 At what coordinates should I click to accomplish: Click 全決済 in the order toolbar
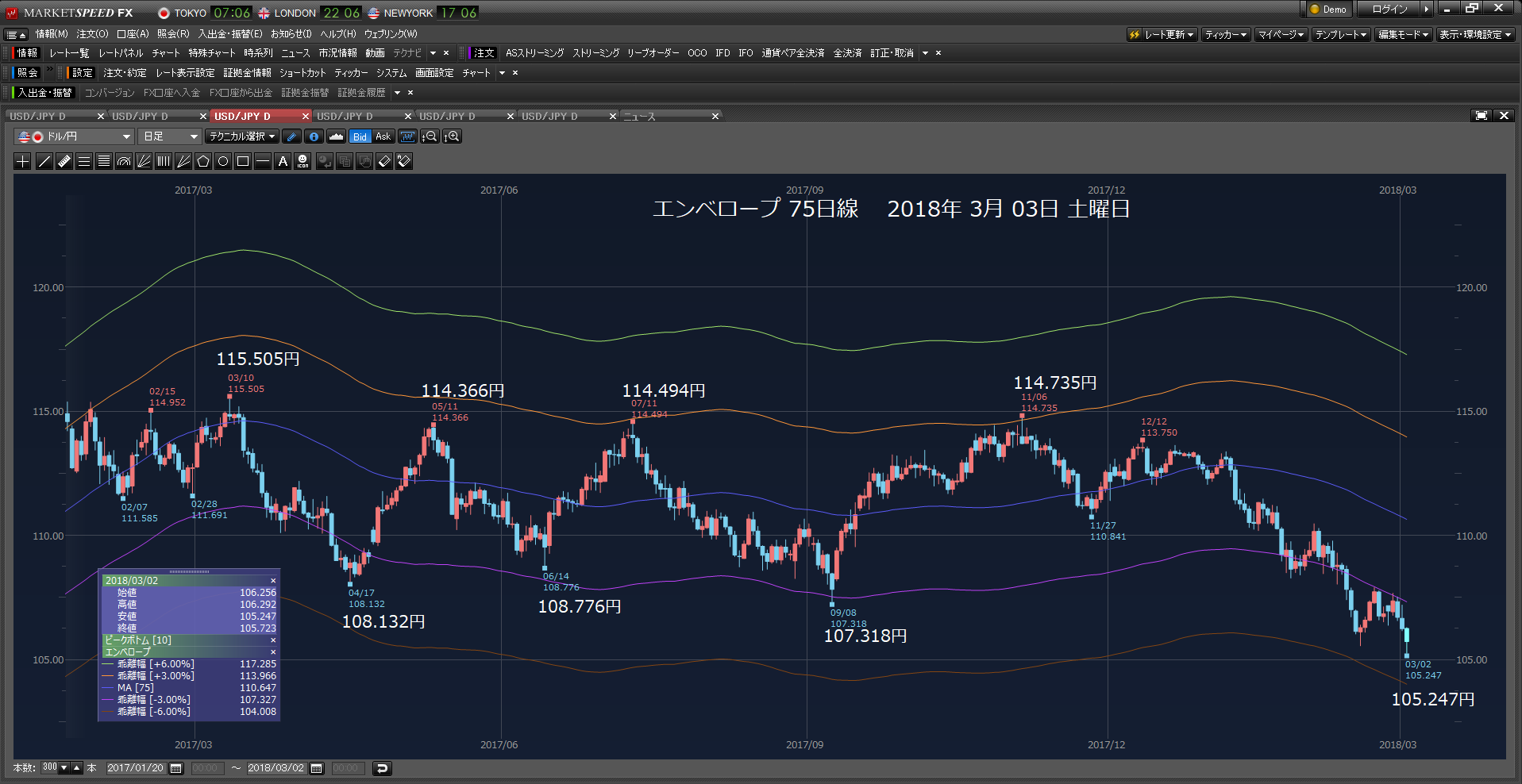pos(847,53)
